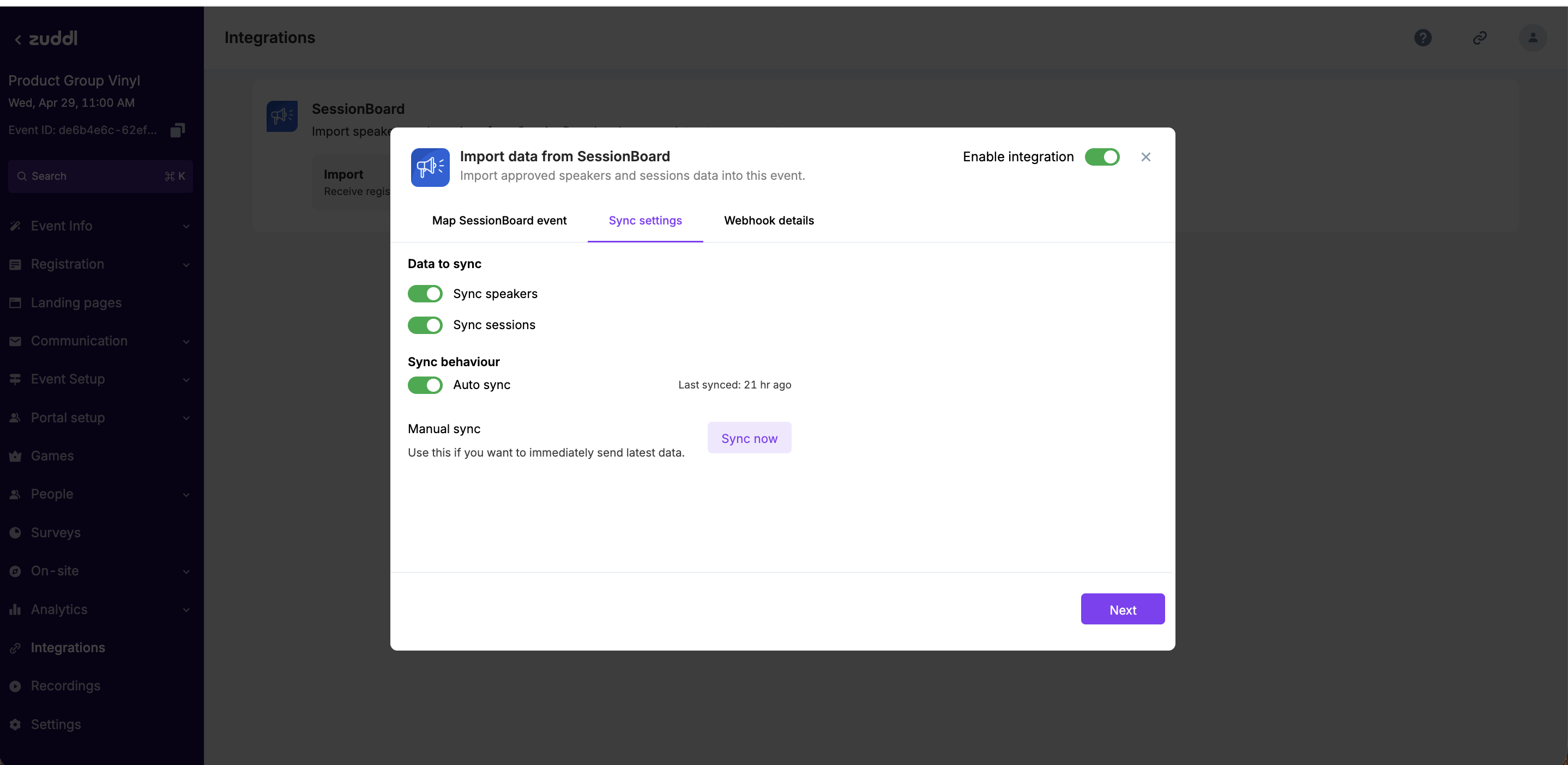Click the 'Sync behaviour' heading
Screen dimensions: 1568x765
tap(454, 362)
